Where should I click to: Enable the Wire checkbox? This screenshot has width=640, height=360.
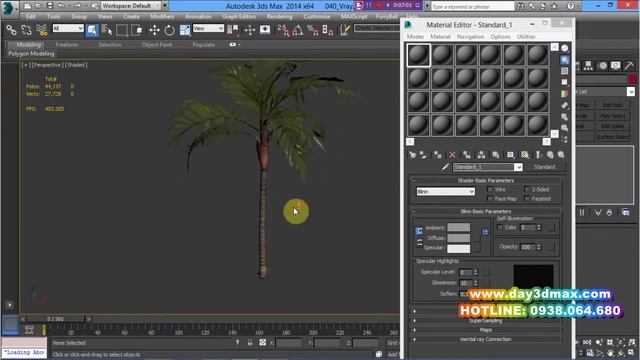[490, 189]
